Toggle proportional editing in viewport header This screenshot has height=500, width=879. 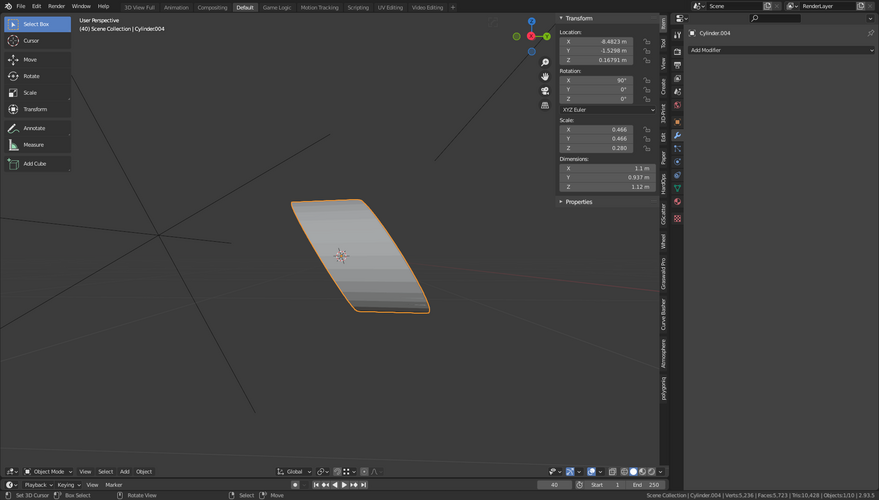point(364,471)
